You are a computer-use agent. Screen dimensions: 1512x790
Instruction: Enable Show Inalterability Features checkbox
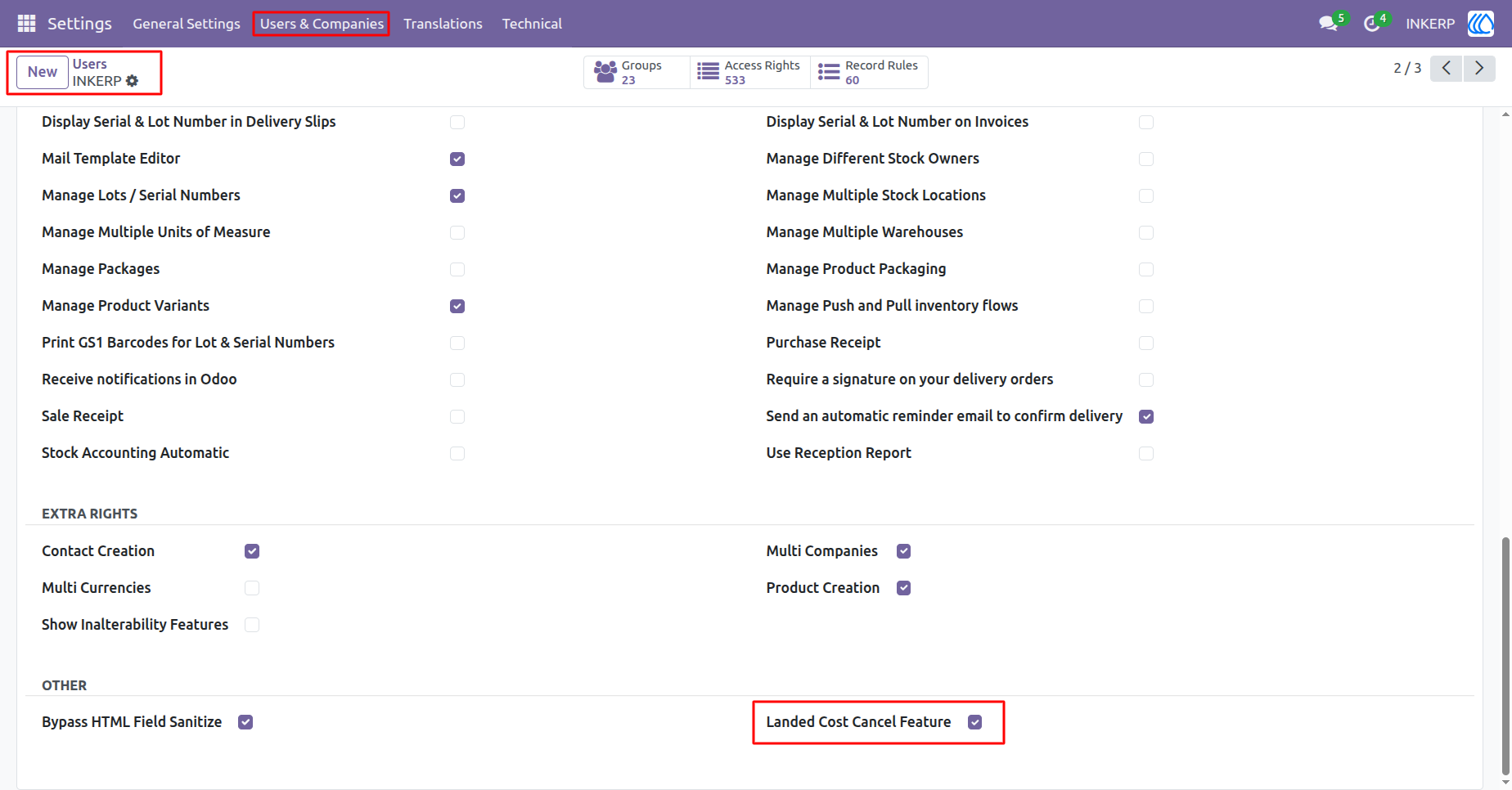pos(252,625)
